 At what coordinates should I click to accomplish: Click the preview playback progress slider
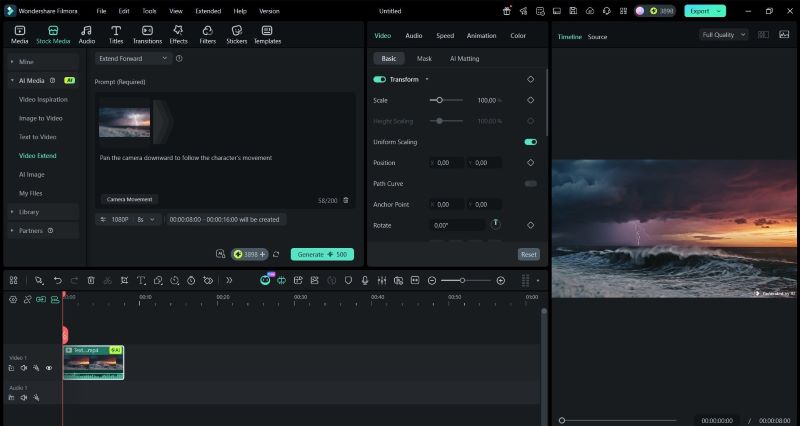(x=617, y=420)
